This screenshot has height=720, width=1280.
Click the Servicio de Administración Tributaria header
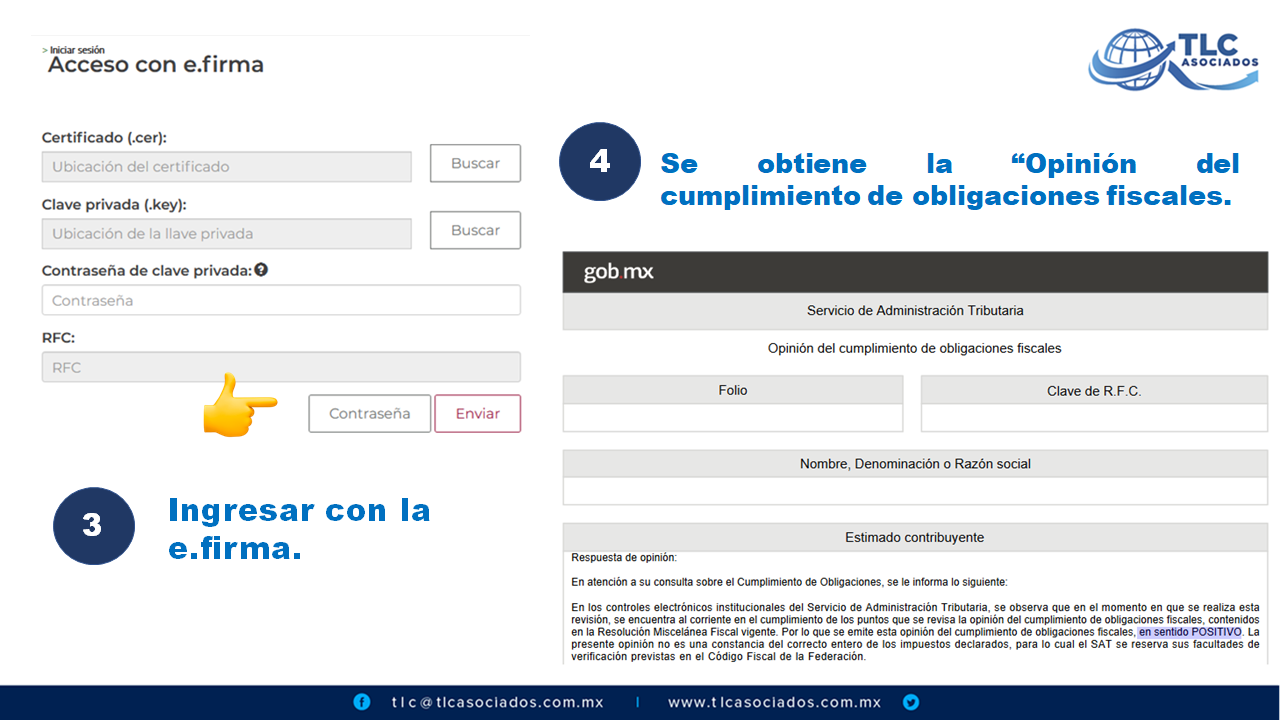915,311
